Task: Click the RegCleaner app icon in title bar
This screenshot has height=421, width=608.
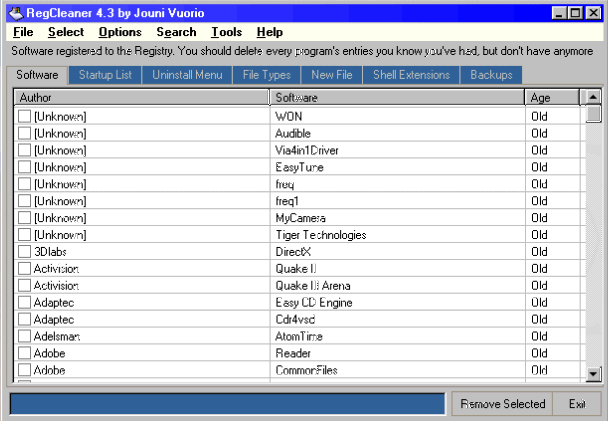Action: 16,13
